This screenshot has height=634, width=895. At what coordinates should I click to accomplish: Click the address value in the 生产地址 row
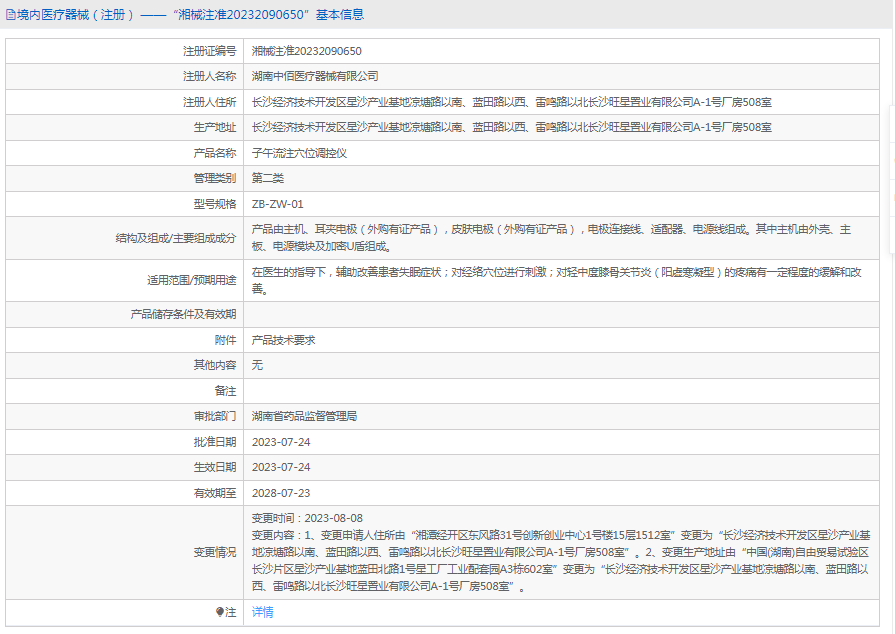point(511,127)
